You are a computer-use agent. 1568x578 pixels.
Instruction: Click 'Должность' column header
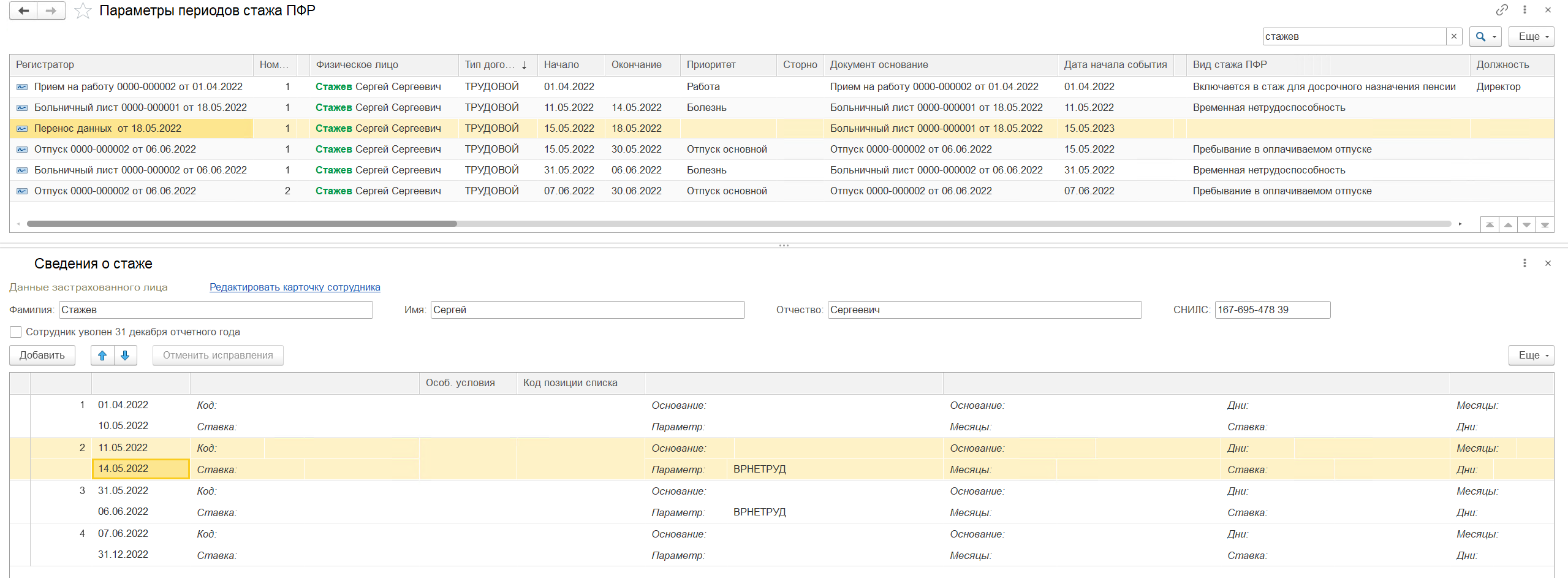coord(1511,65)
